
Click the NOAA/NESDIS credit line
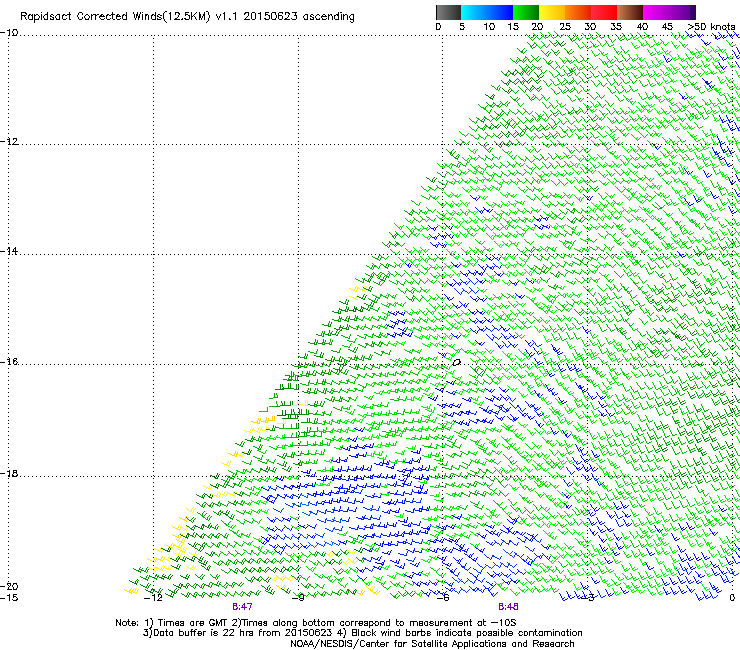click(x=432, y=644)
